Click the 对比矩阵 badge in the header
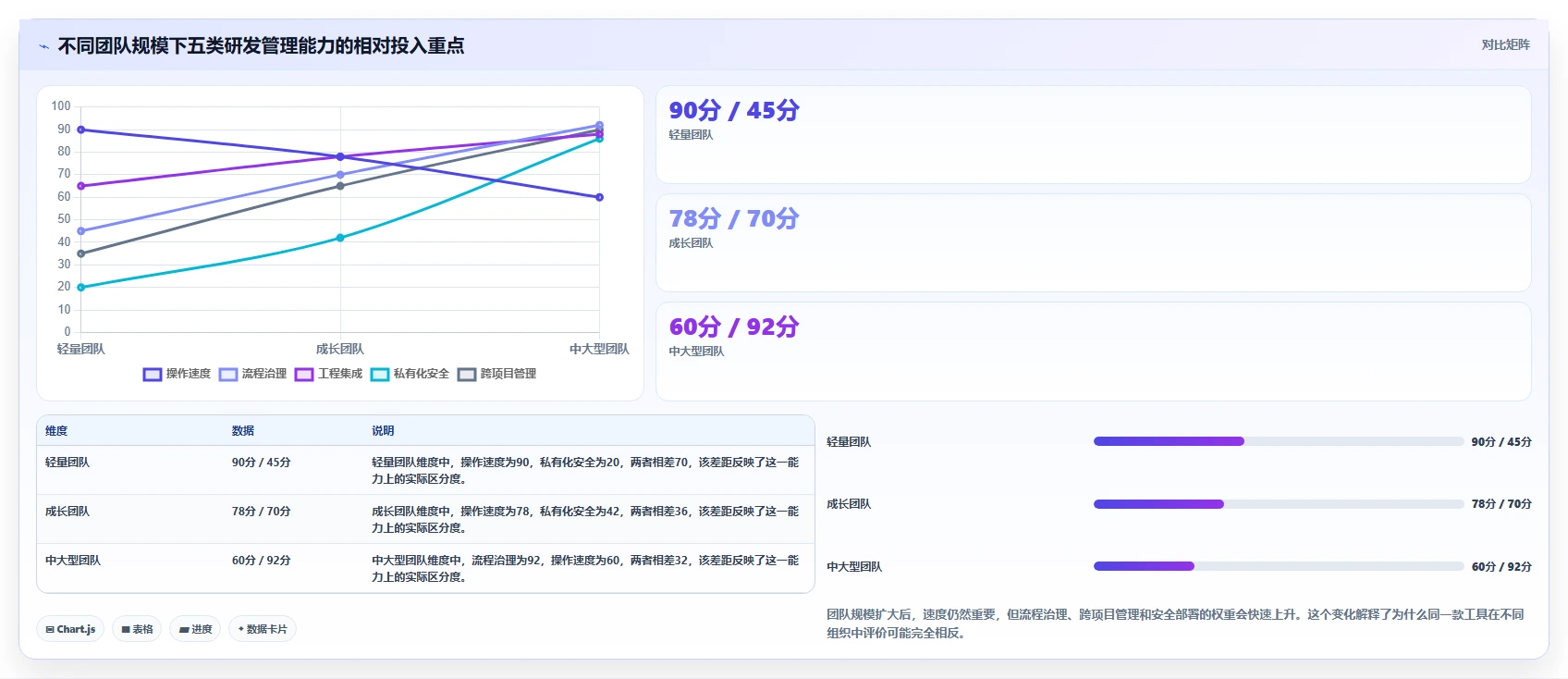1568x679 pixels. tap(1505, 44)
